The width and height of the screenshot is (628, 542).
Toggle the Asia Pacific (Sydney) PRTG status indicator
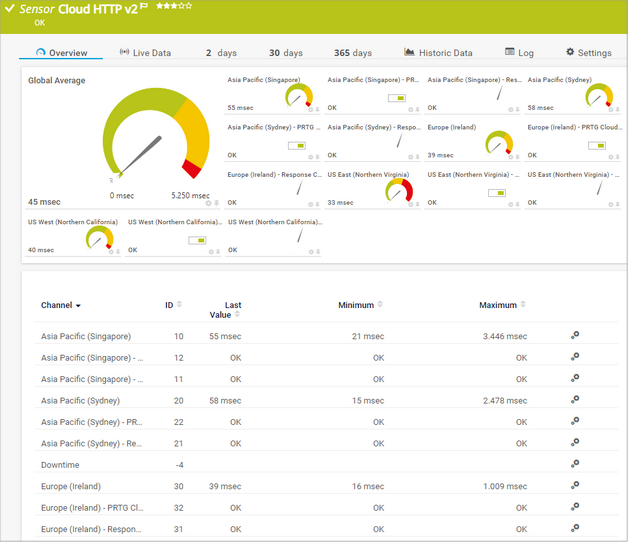coord(297,146)
